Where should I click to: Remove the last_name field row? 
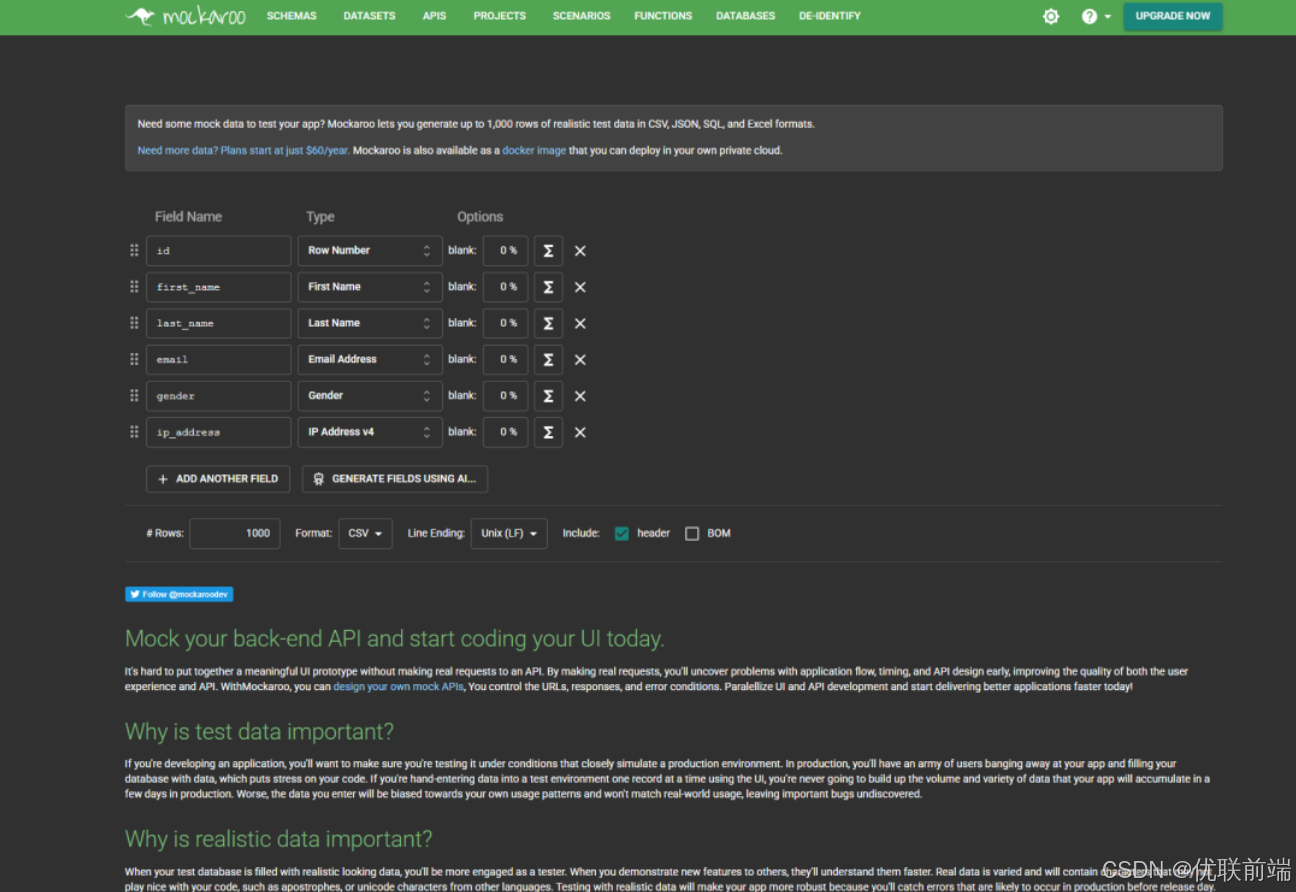(x=580, y=323)
